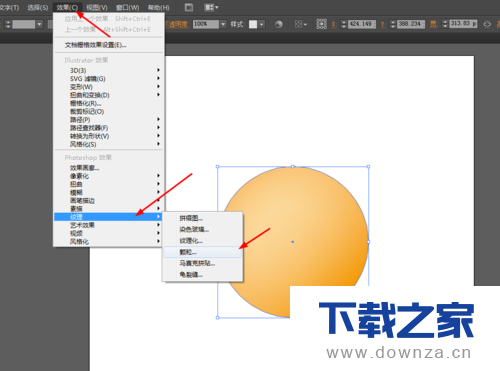Expand the 变形(W) submenu
The image size is (500, 371).
point(109,87)
